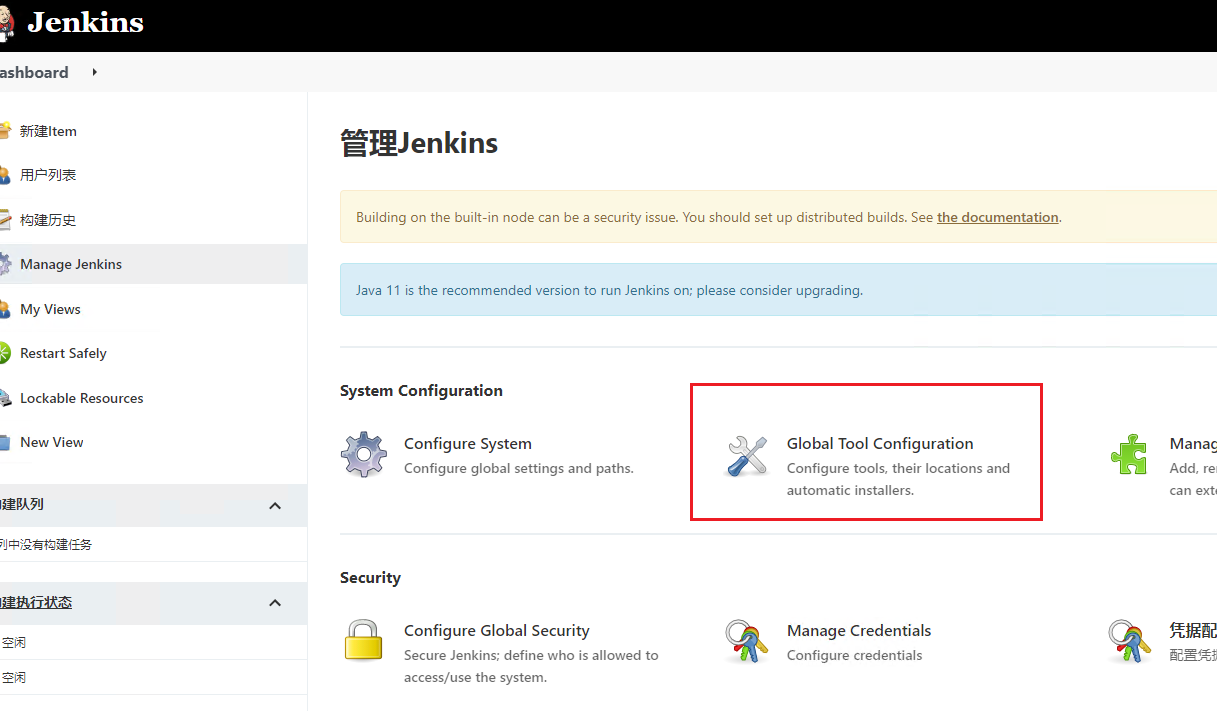The image size is (1217, 711).
Task: Open 新建Item in the sidebar
Action: (48, 131)
